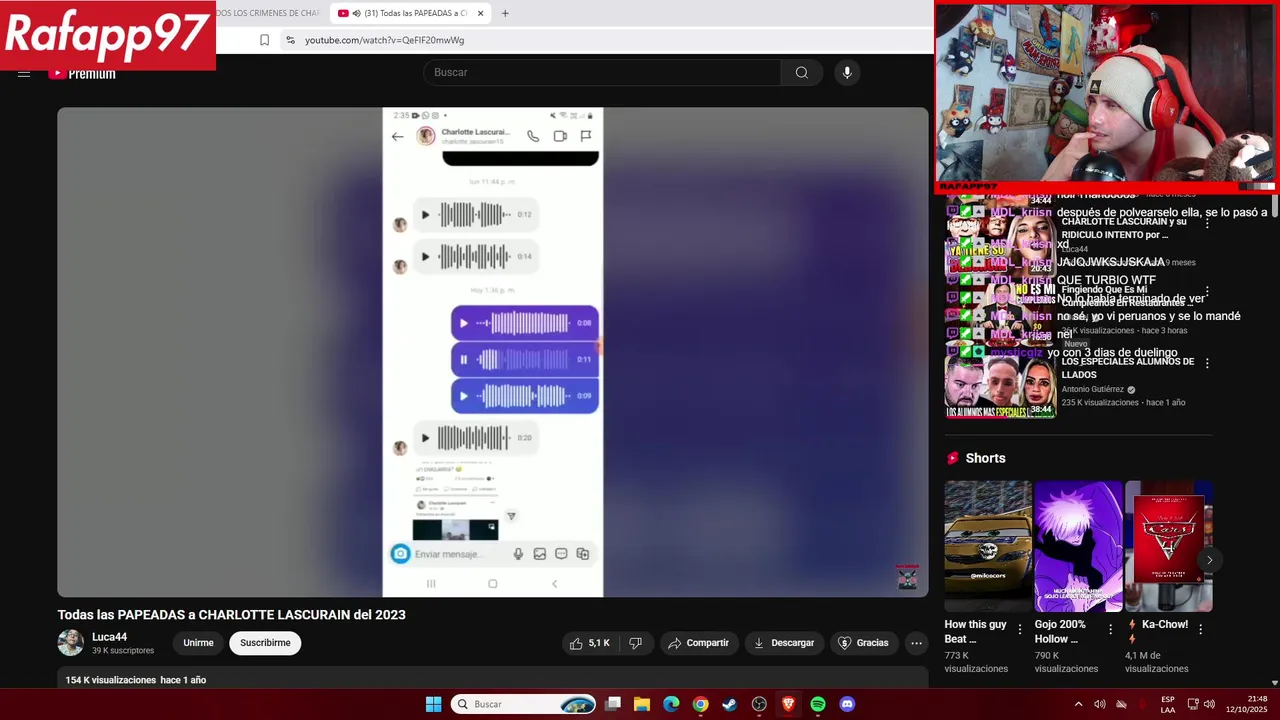This screenshot has width=1280, height=720.
Task: Pause the video by clicking the player
Action: pos(492,352)
